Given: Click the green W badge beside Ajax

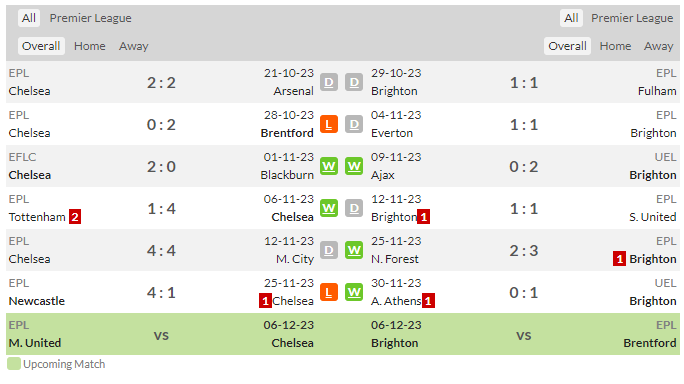Looking at the screenshot, I should pyautogui.click(x=354, y=166).
